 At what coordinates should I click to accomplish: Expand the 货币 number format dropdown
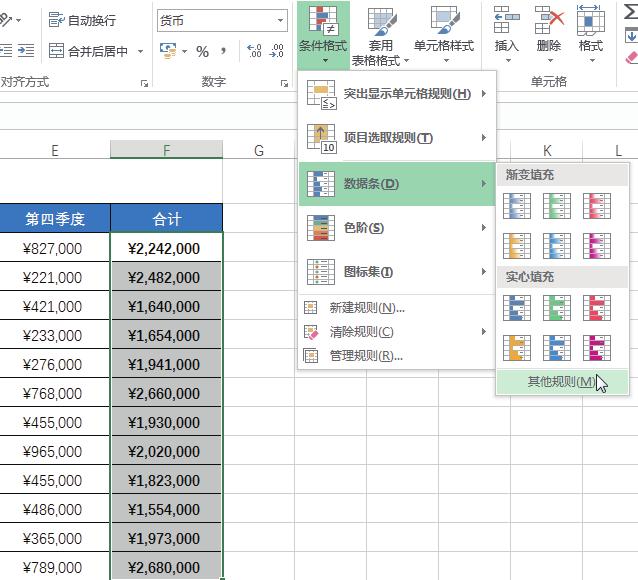pos(281,20)
